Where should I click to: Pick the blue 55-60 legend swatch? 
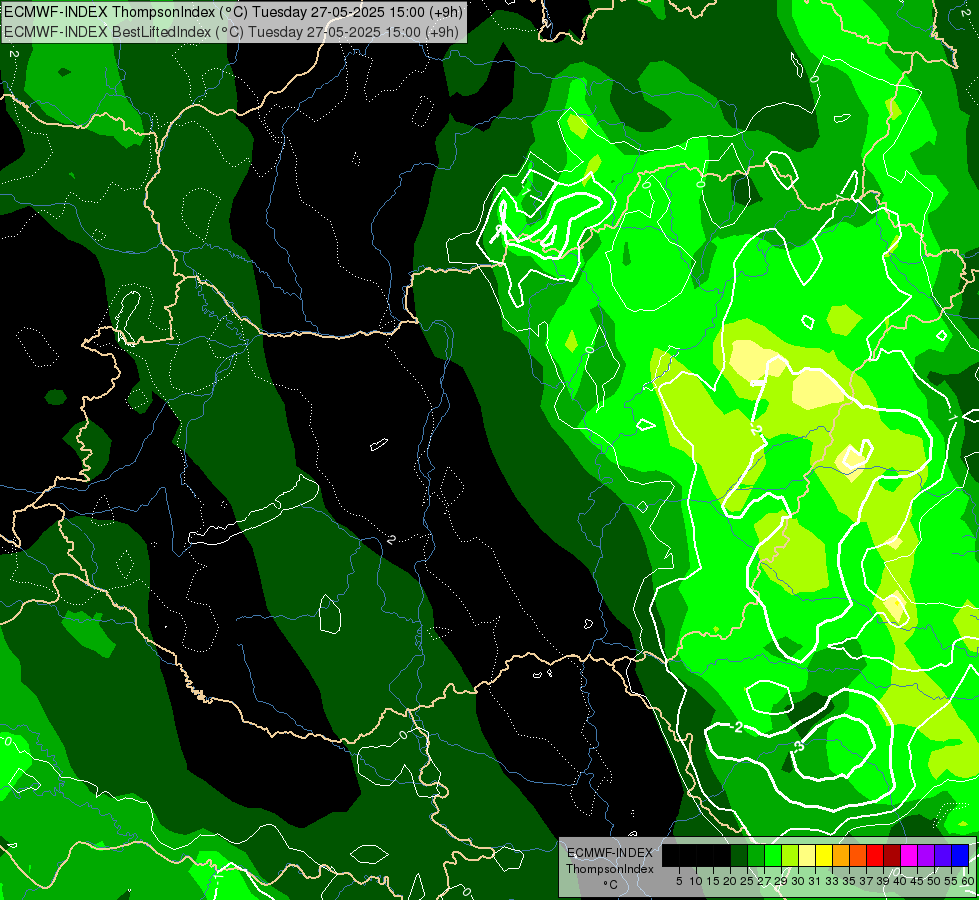[960, 855]
